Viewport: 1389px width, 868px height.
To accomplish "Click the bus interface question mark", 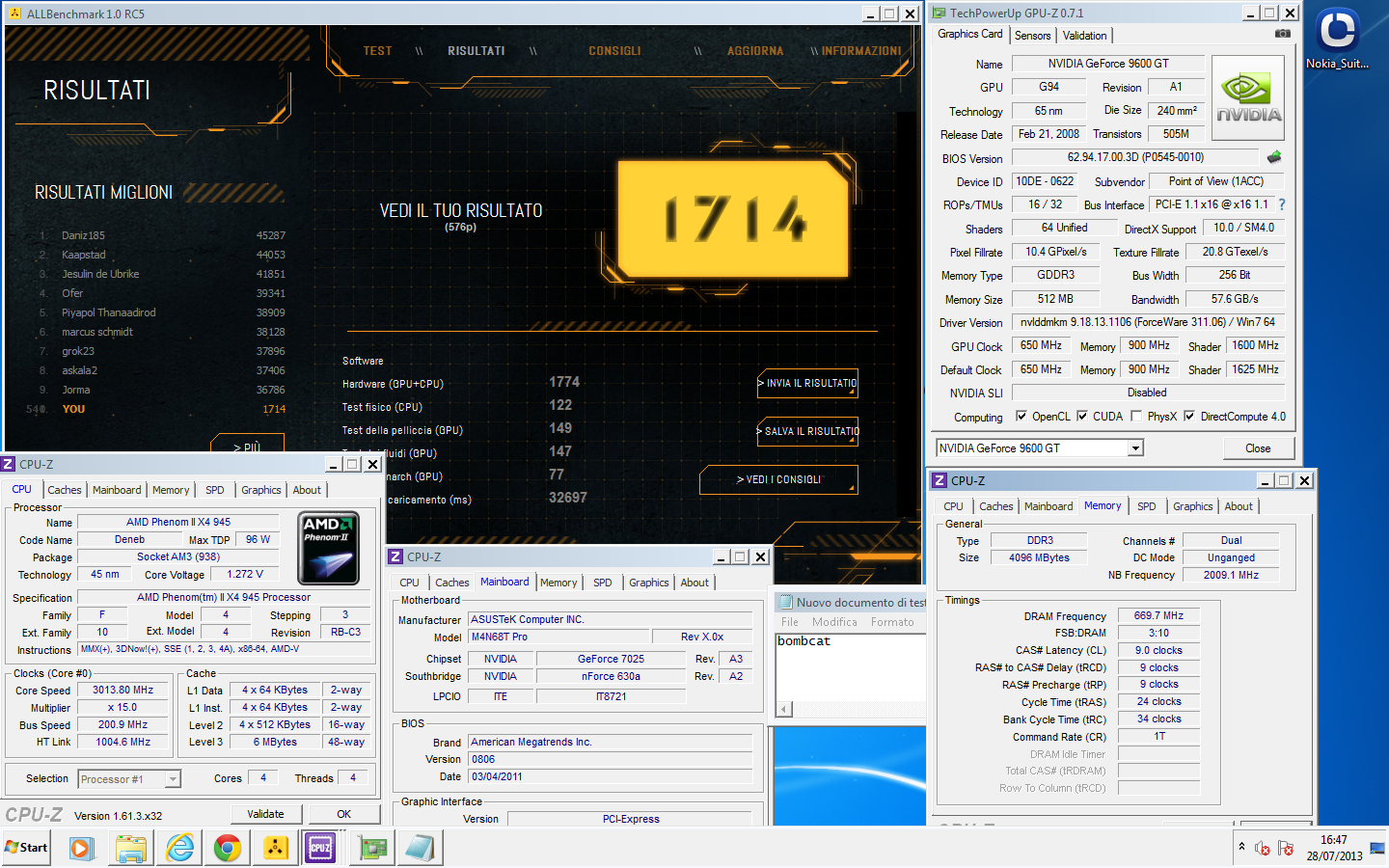I will coord(1282,204).
